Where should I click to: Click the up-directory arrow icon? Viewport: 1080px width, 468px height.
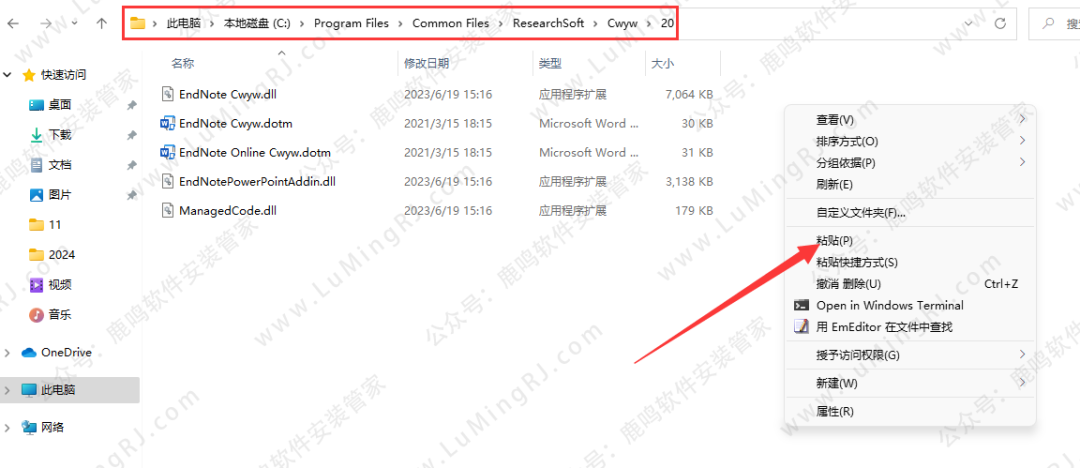(x=101, y=22)
